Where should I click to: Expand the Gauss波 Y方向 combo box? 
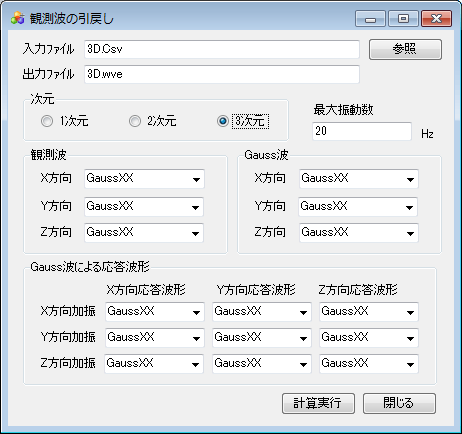(x=358, y=207)
